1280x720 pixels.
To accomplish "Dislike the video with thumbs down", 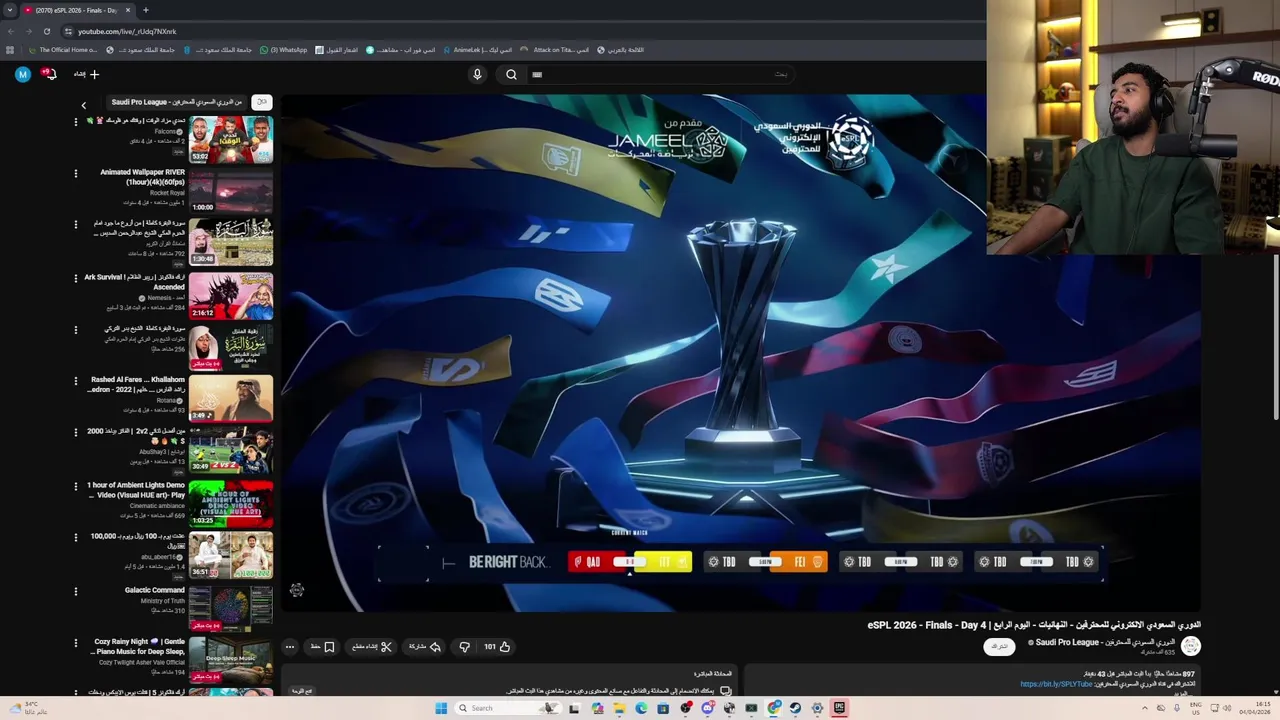I will point(464,647).
